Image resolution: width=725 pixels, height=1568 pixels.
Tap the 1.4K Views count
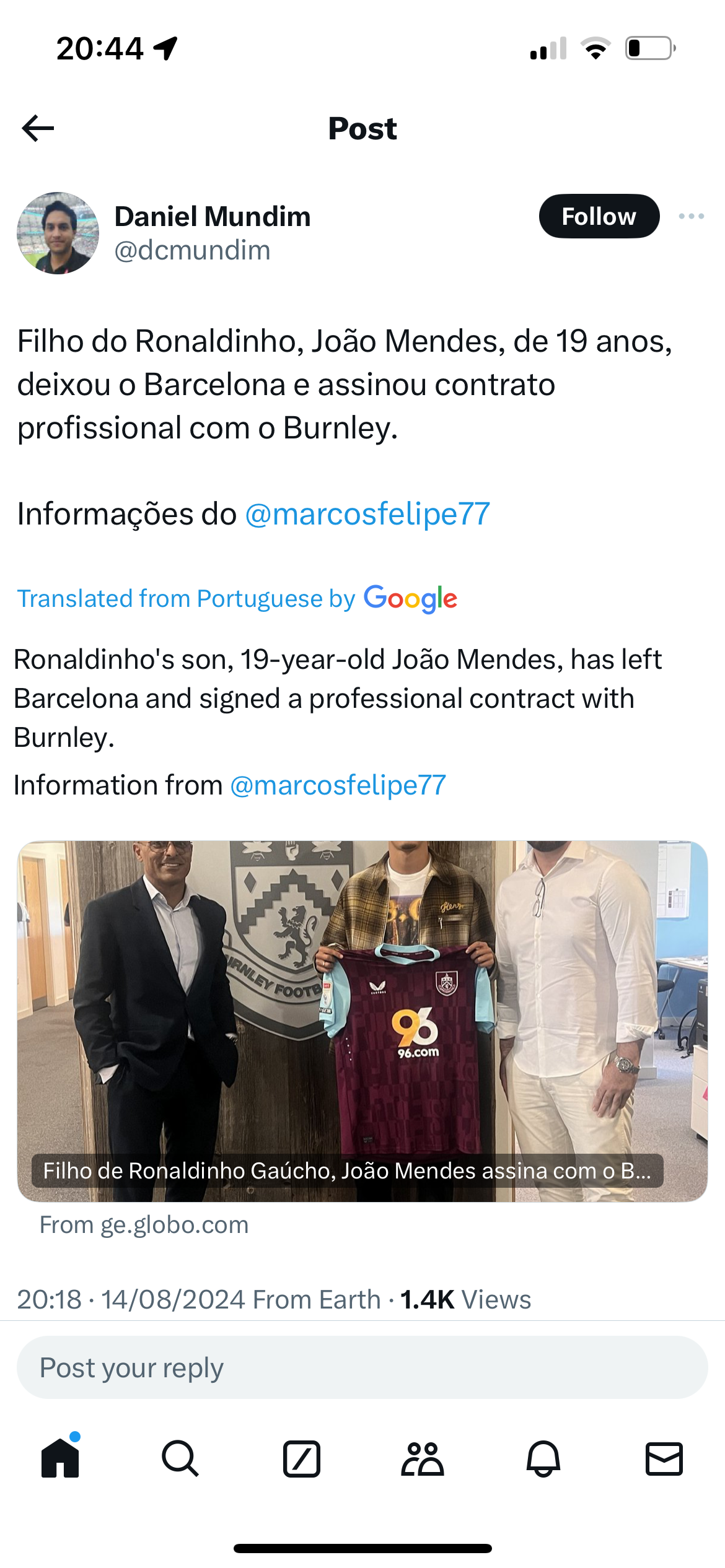coord(465,1299)
